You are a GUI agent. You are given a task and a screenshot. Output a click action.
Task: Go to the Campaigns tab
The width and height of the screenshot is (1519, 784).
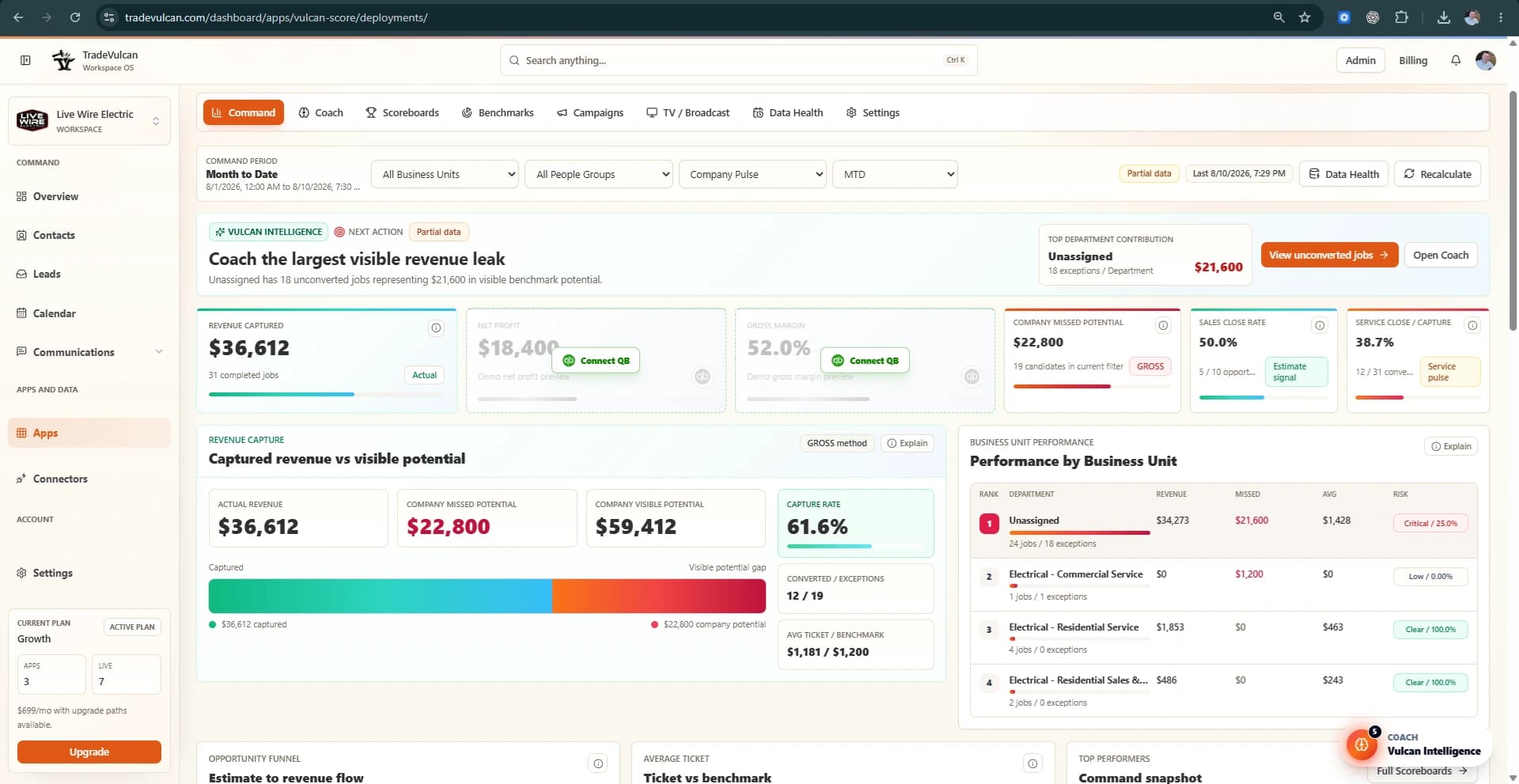tap(590, 112)
